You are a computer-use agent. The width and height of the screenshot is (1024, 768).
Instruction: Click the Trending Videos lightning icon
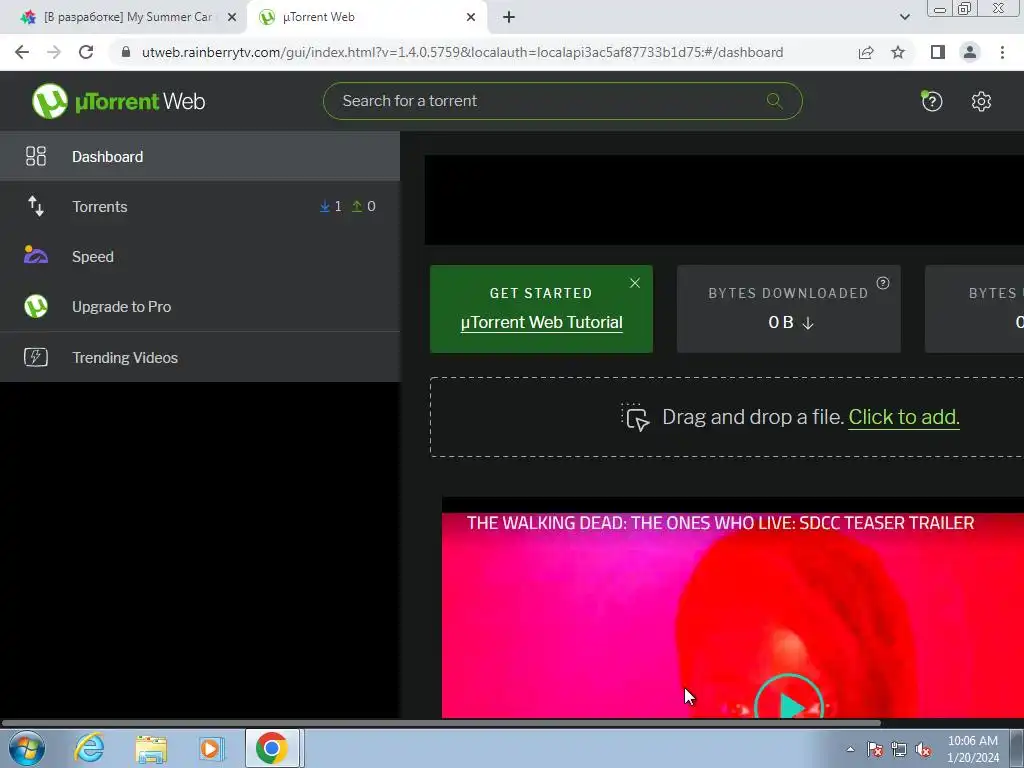pyautogui.click(x=36, y=357)
